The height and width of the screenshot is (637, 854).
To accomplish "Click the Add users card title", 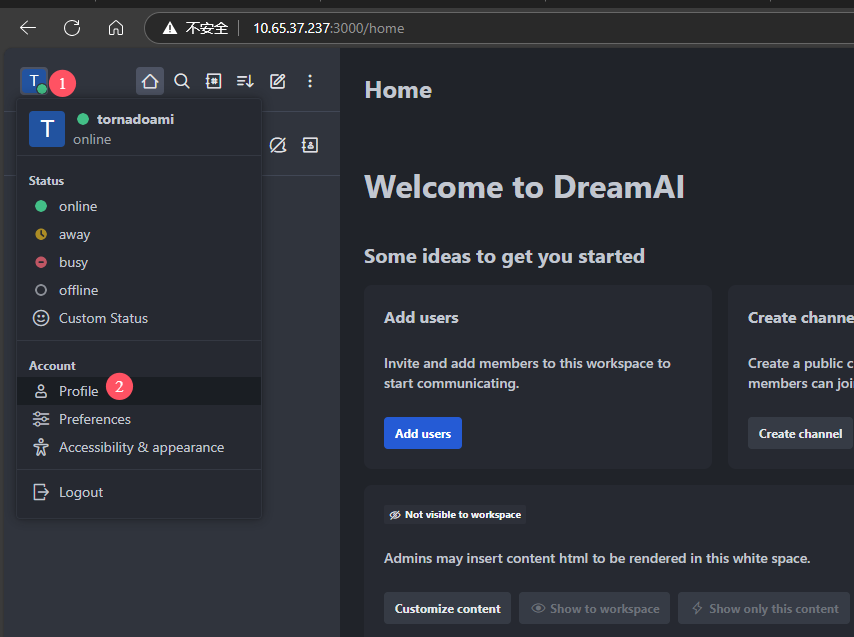I will [421, 317].
